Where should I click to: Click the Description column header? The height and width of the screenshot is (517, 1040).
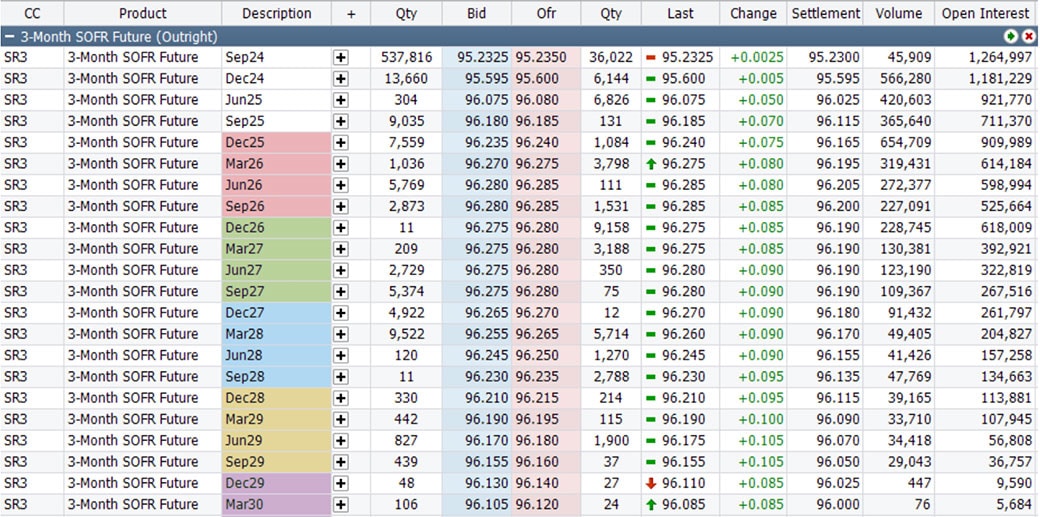(x=276, y=14)
